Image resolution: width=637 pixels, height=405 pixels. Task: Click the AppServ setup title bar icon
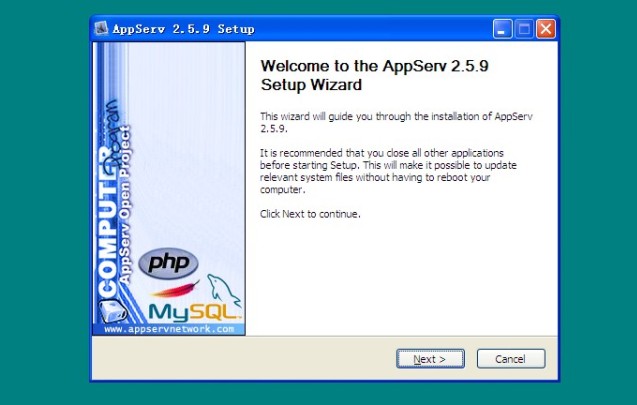tap(101, 28)
